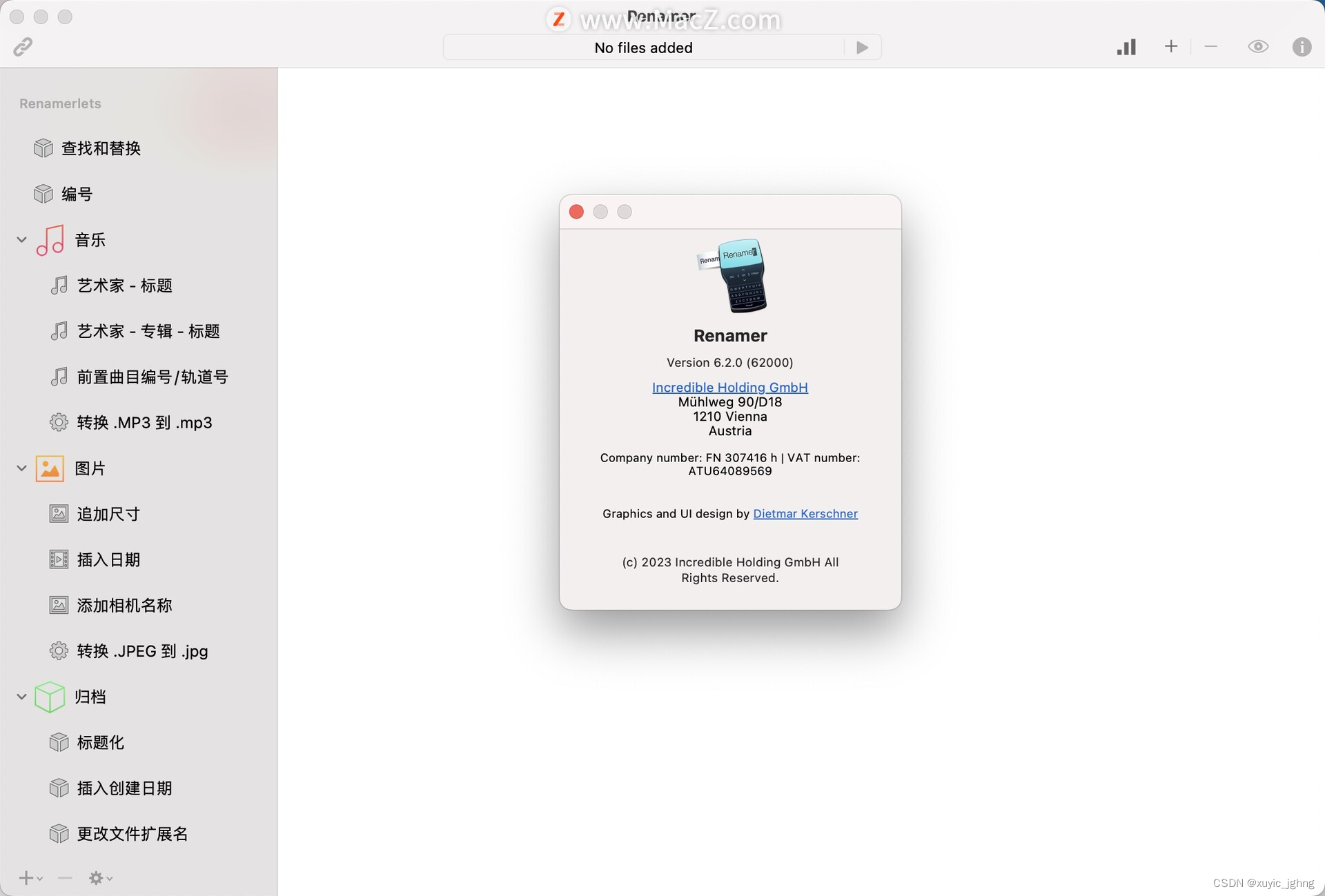Viewport: 1325px width, 896px height.
Task: Select the 编号 renamerlet label
Action: pos(77,194)
